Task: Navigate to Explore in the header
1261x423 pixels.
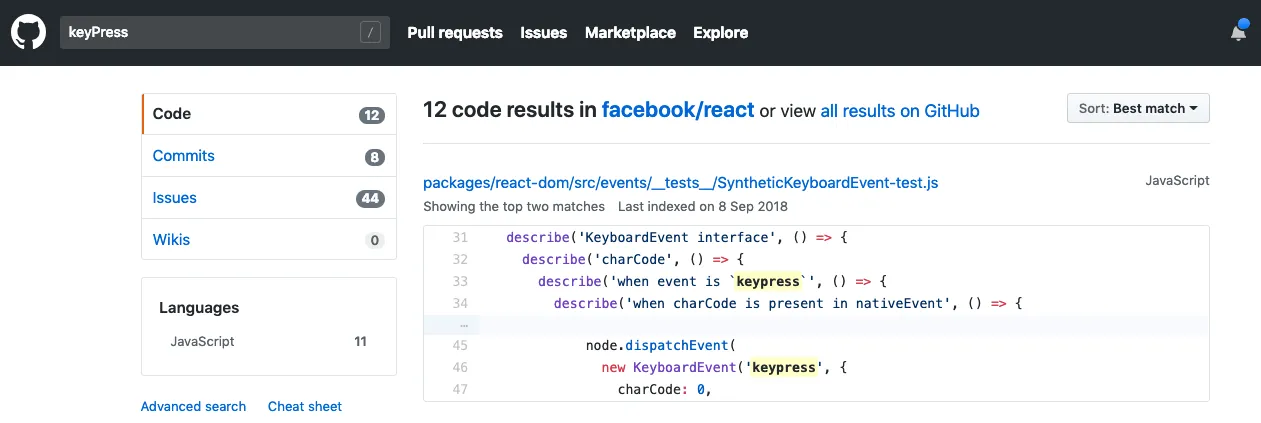Action: click(x=720, y=33)
